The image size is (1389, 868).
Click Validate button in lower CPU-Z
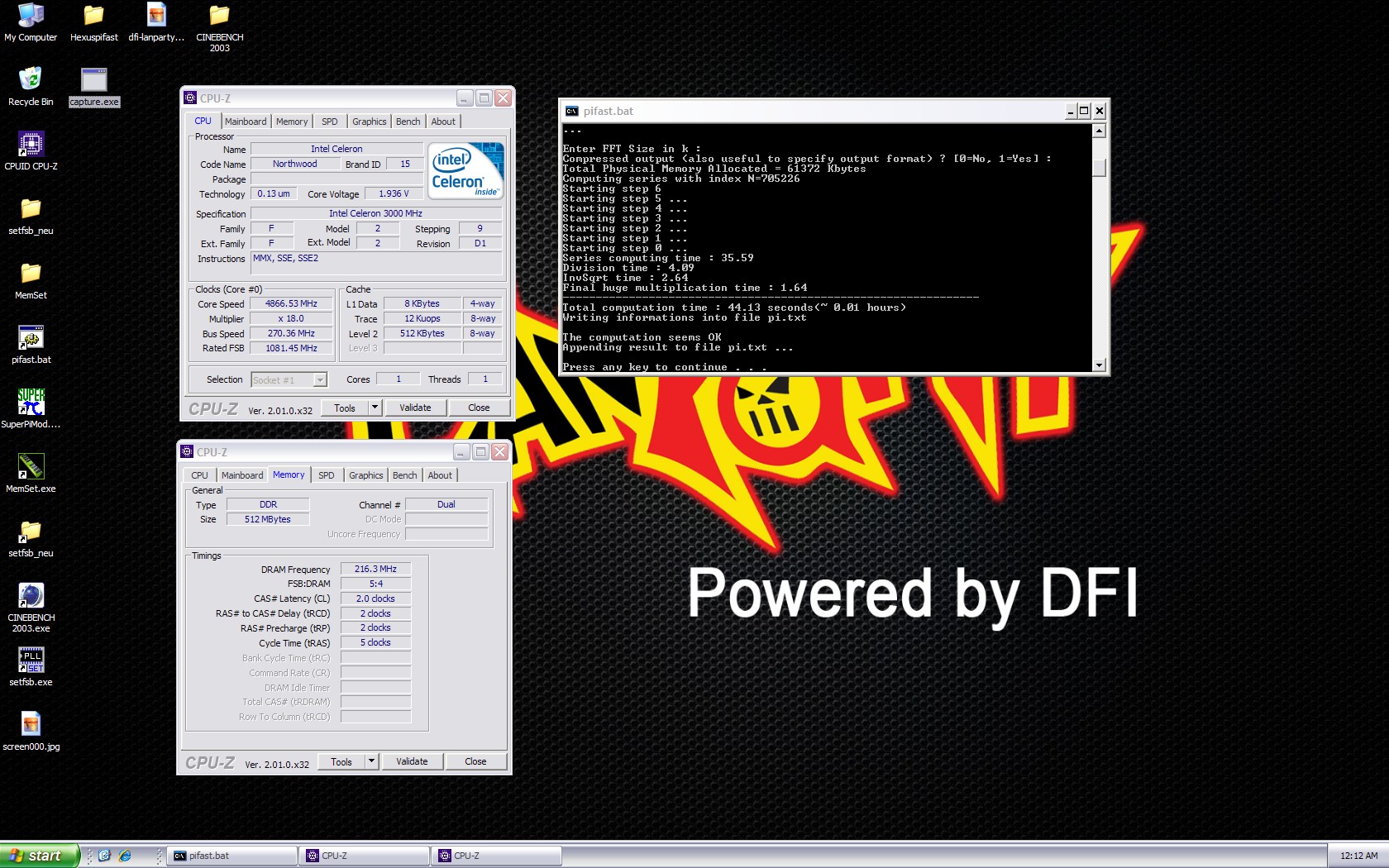(x=412, y=761)
